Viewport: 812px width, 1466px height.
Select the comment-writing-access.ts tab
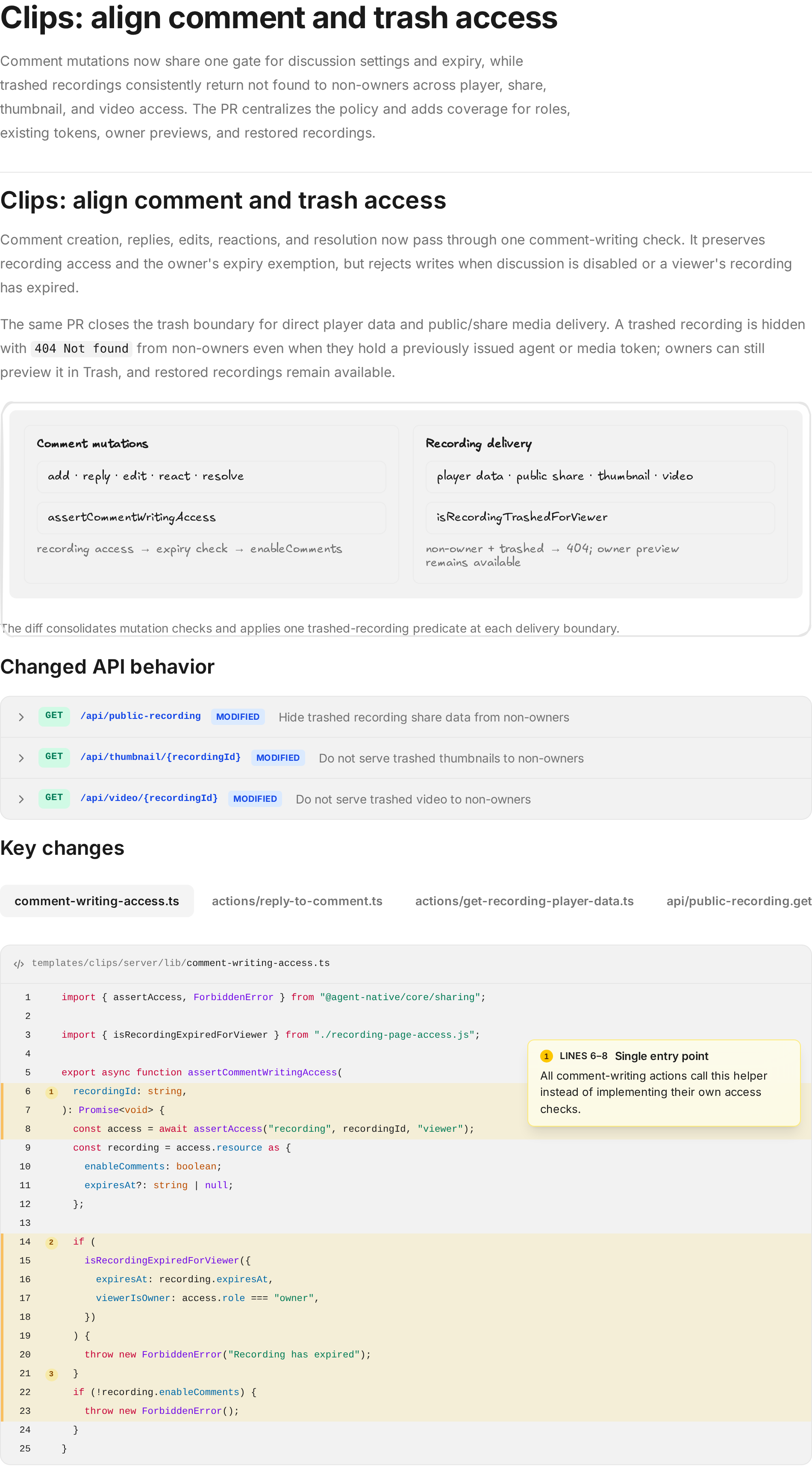[x=97, y=901]
